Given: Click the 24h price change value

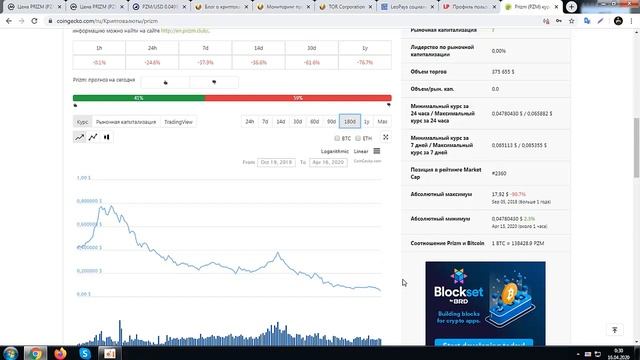Looking at the screenshot, I should tap(152, 62).
